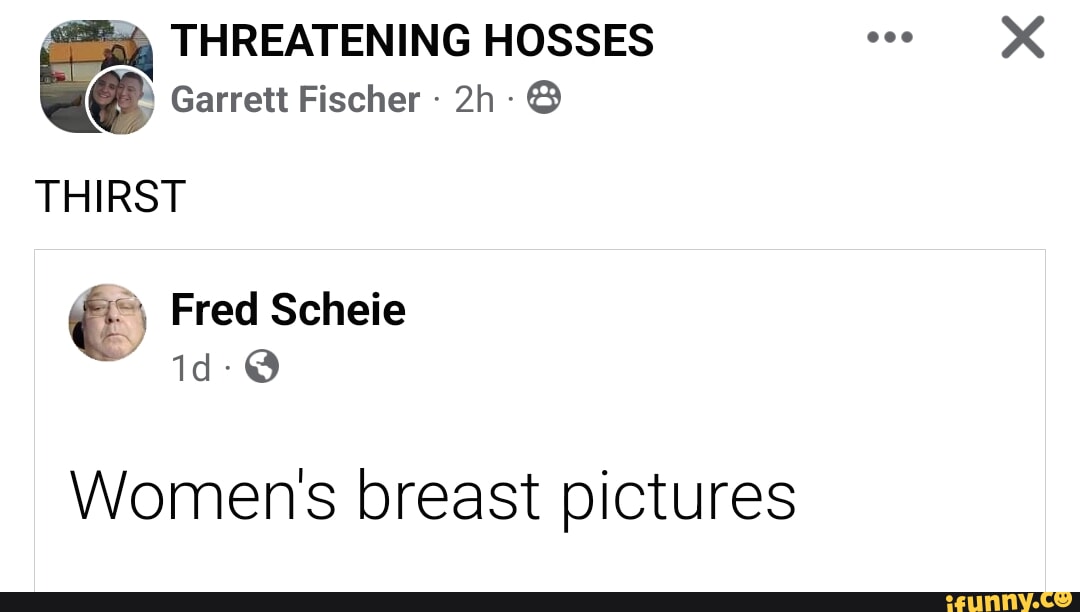
Task: Expand more options with the ellipsis
Action: coord(890,36)
